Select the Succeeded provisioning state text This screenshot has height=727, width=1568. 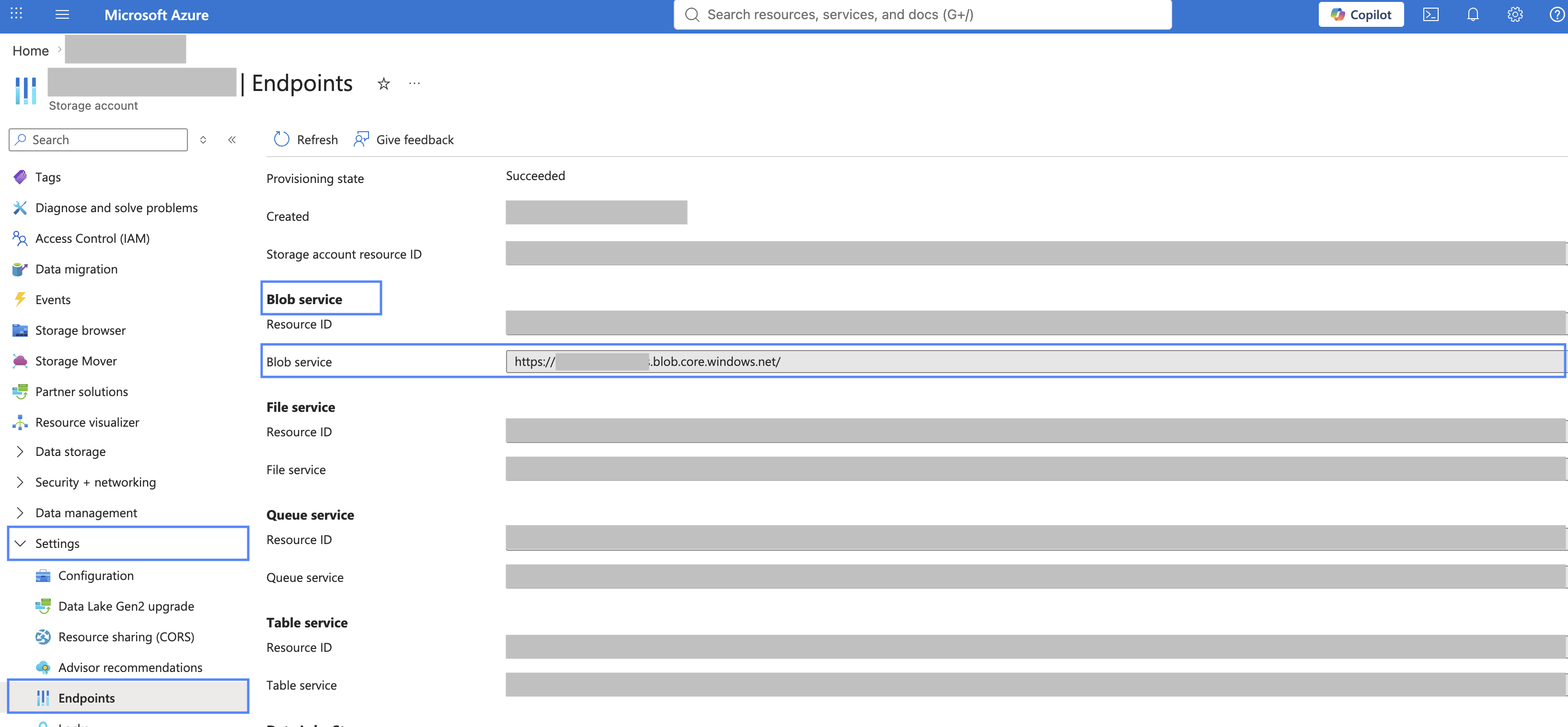[x=535, y=176]
